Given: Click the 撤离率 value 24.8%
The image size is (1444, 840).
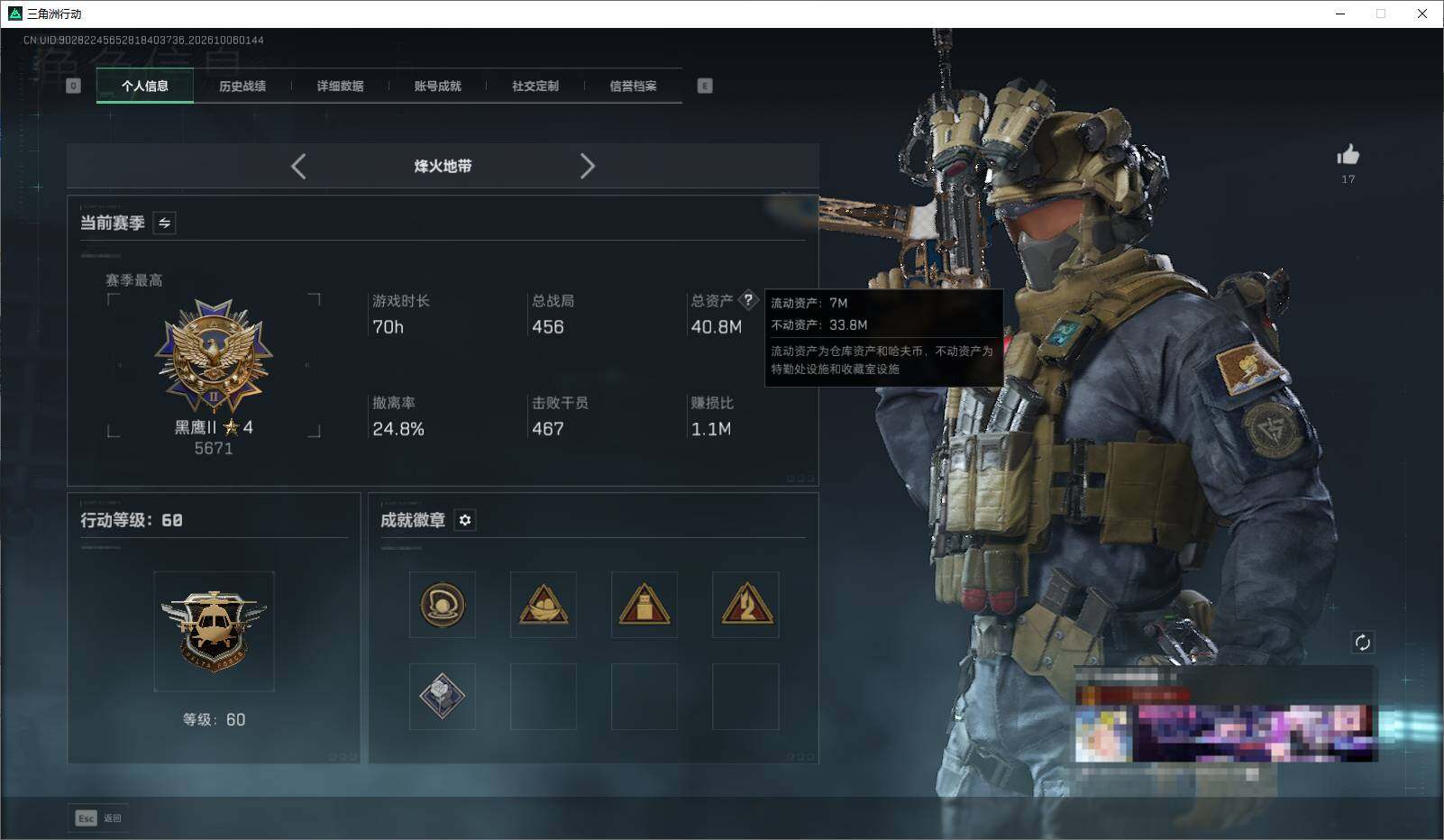Looking at the screenshot, I should (398, 429).
